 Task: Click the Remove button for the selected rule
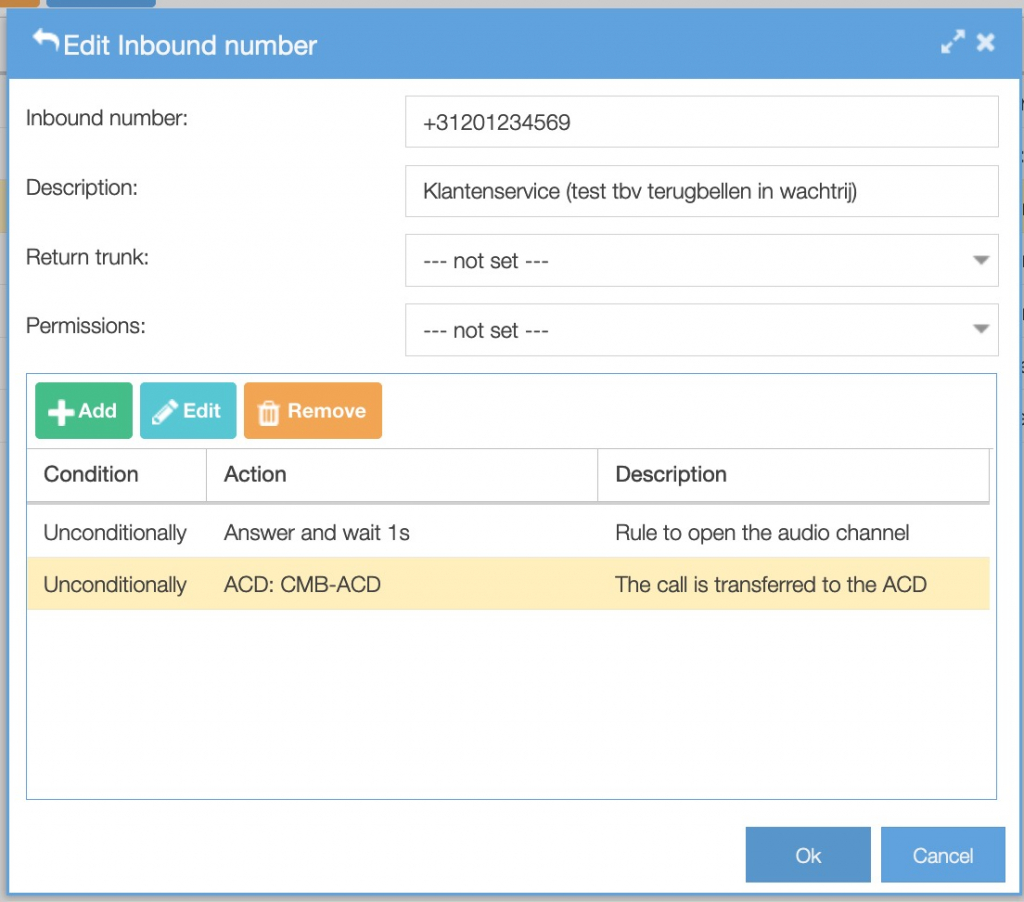tap(312, 410)
